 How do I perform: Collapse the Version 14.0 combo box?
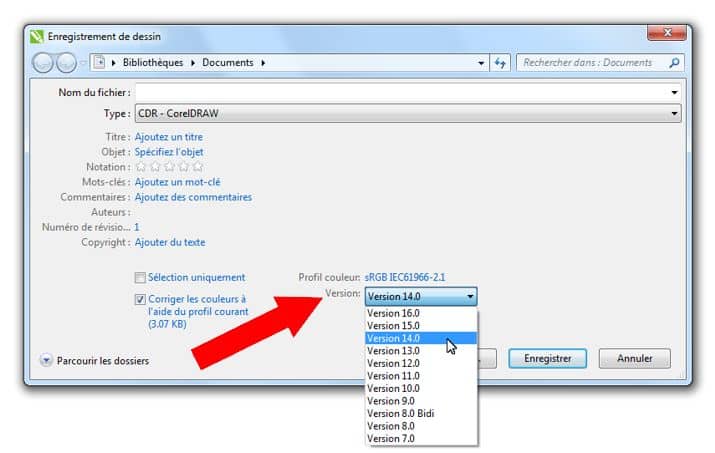[470, 296]
